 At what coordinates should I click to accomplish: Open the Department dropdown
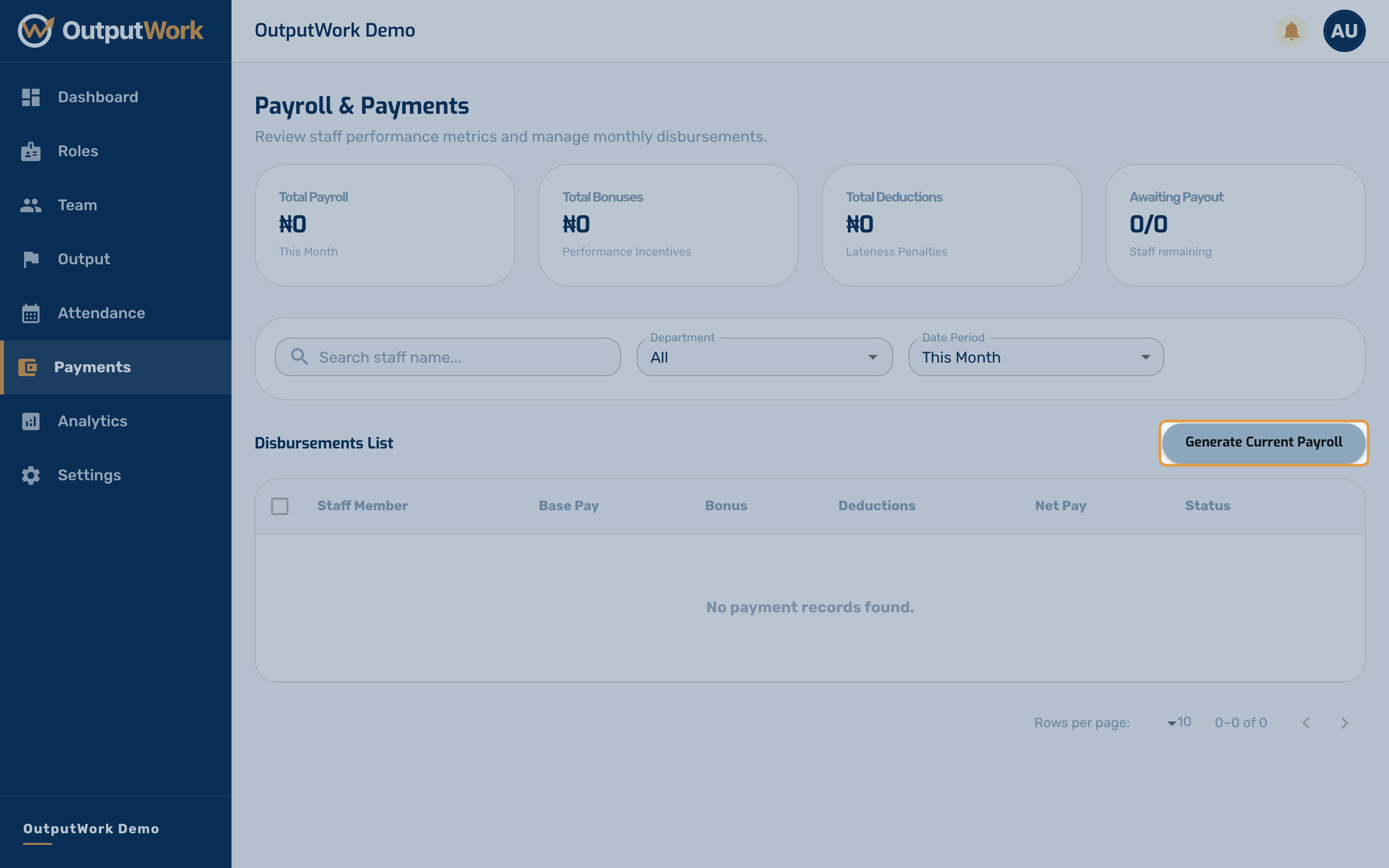point(764,357)
